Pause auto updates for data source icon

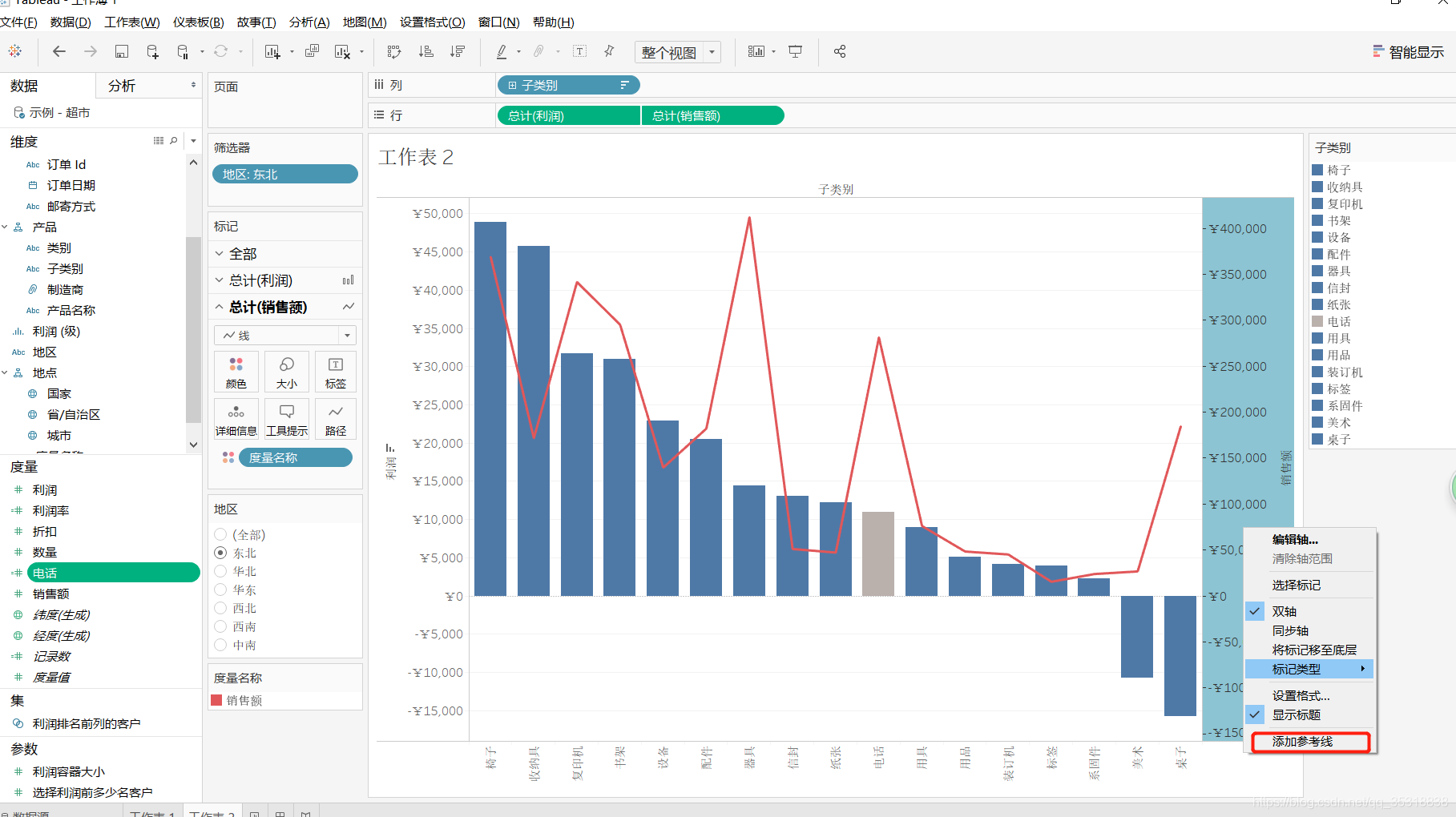click(183, 51)
